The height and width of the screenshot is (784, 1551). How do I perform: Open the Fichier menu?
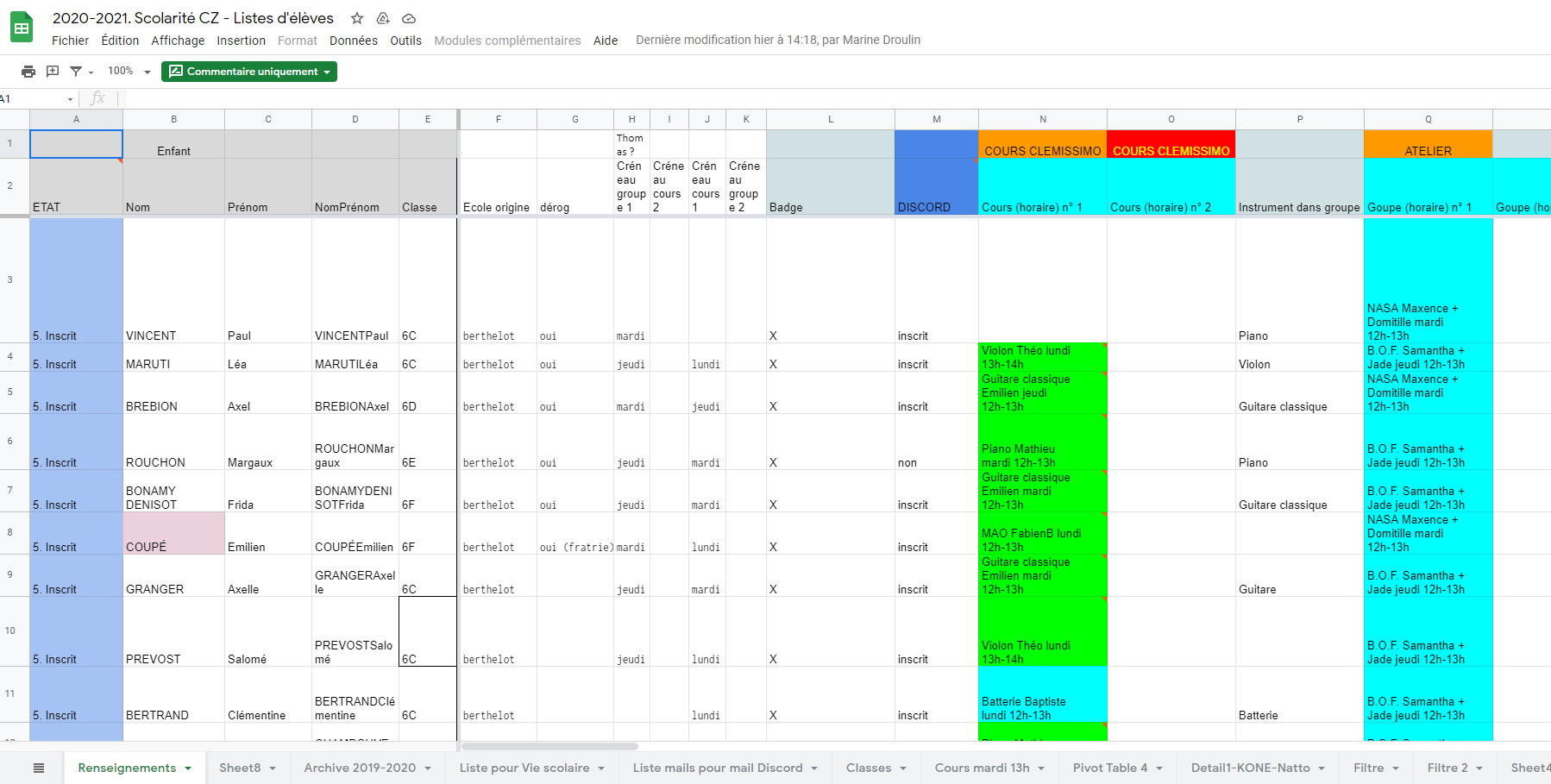point(70,41)
